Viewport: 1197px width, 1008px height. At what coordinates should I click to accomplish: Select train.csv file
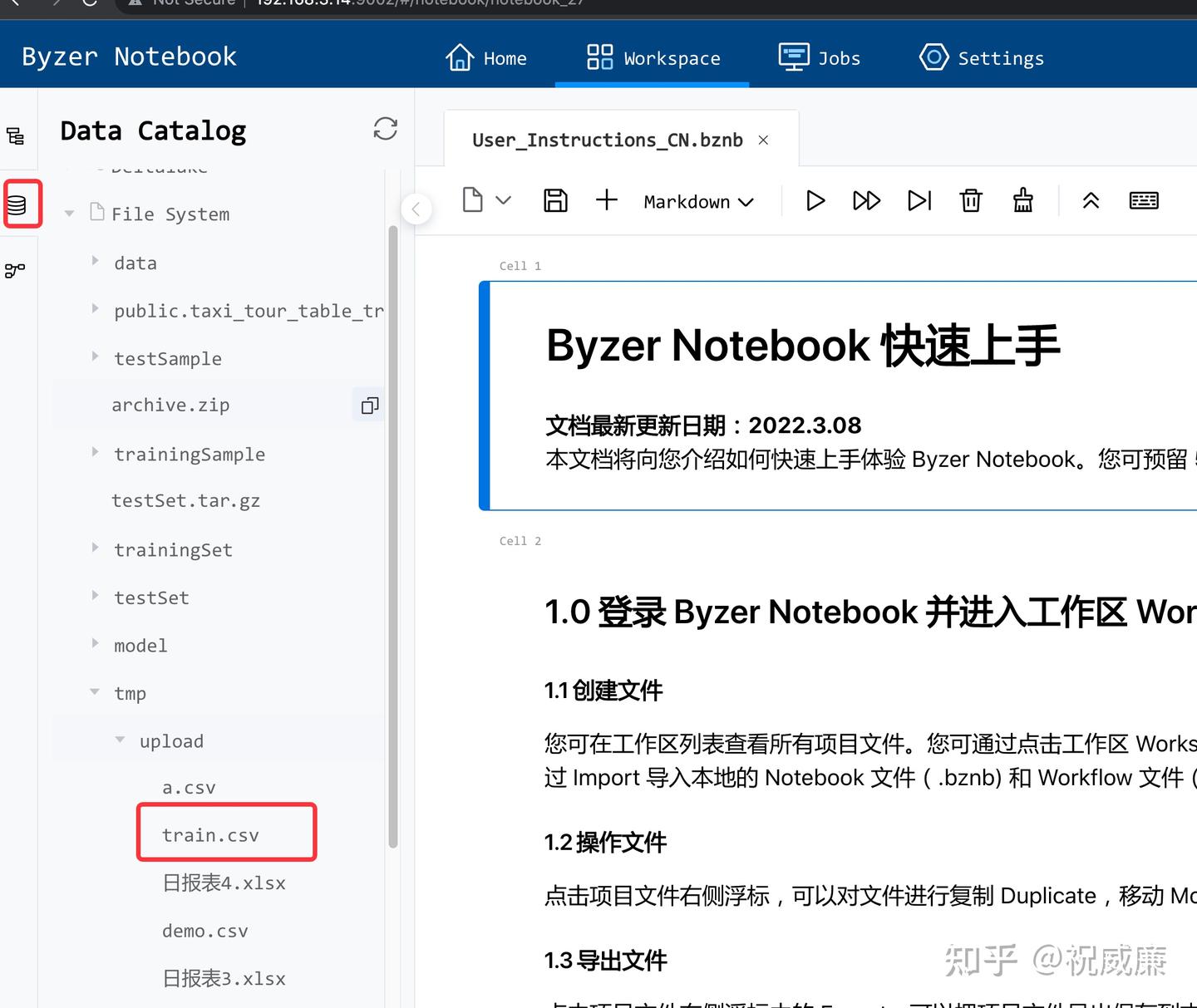[210, 835]
